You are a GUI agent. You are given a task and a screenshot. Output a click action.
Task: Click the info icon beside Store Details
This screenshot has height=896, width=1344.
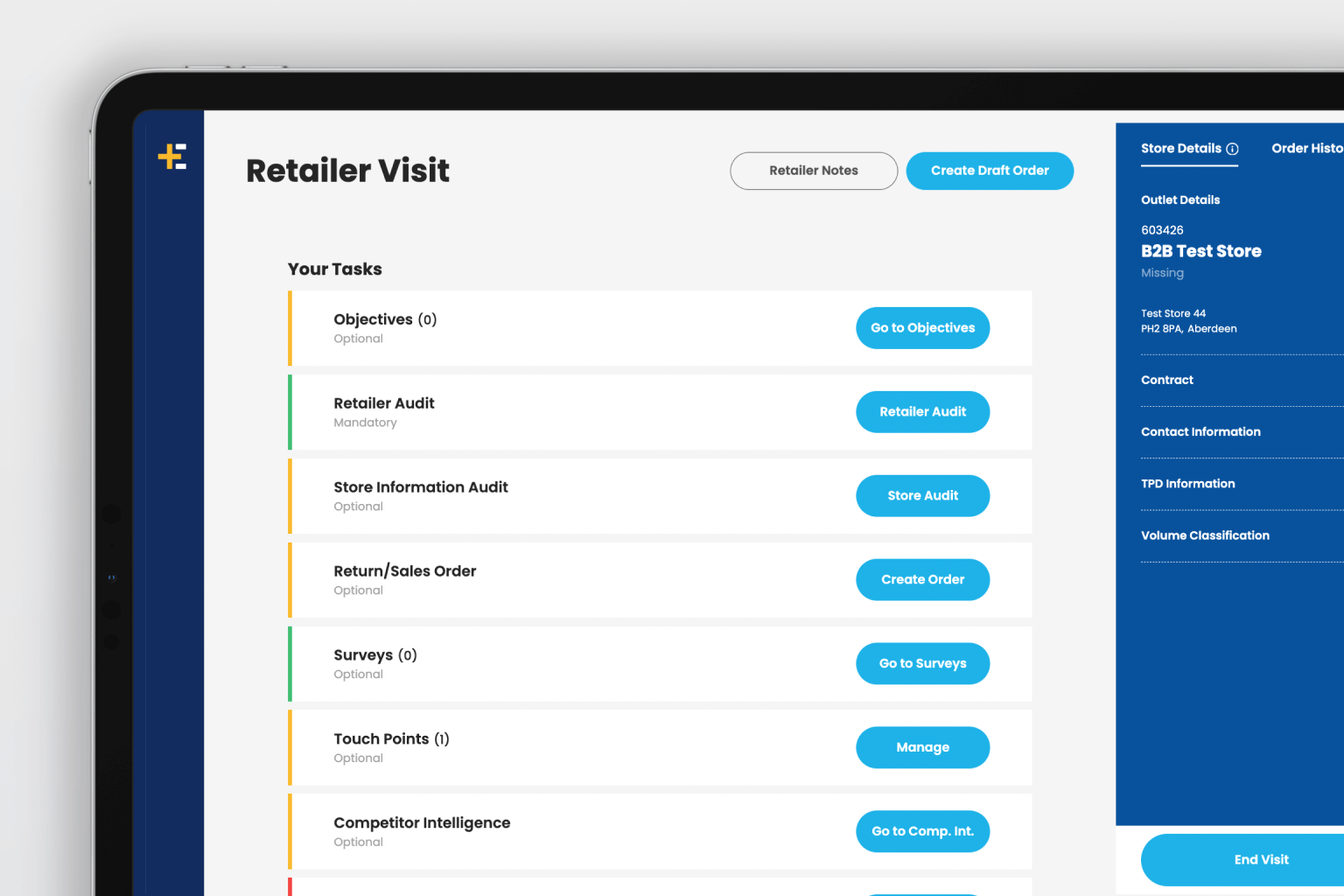pos(1232,149)
